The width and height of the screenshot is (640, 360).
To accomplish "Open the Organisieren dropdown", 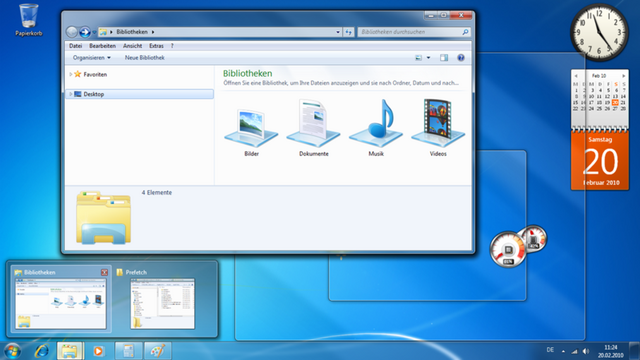I will [92, 58].
